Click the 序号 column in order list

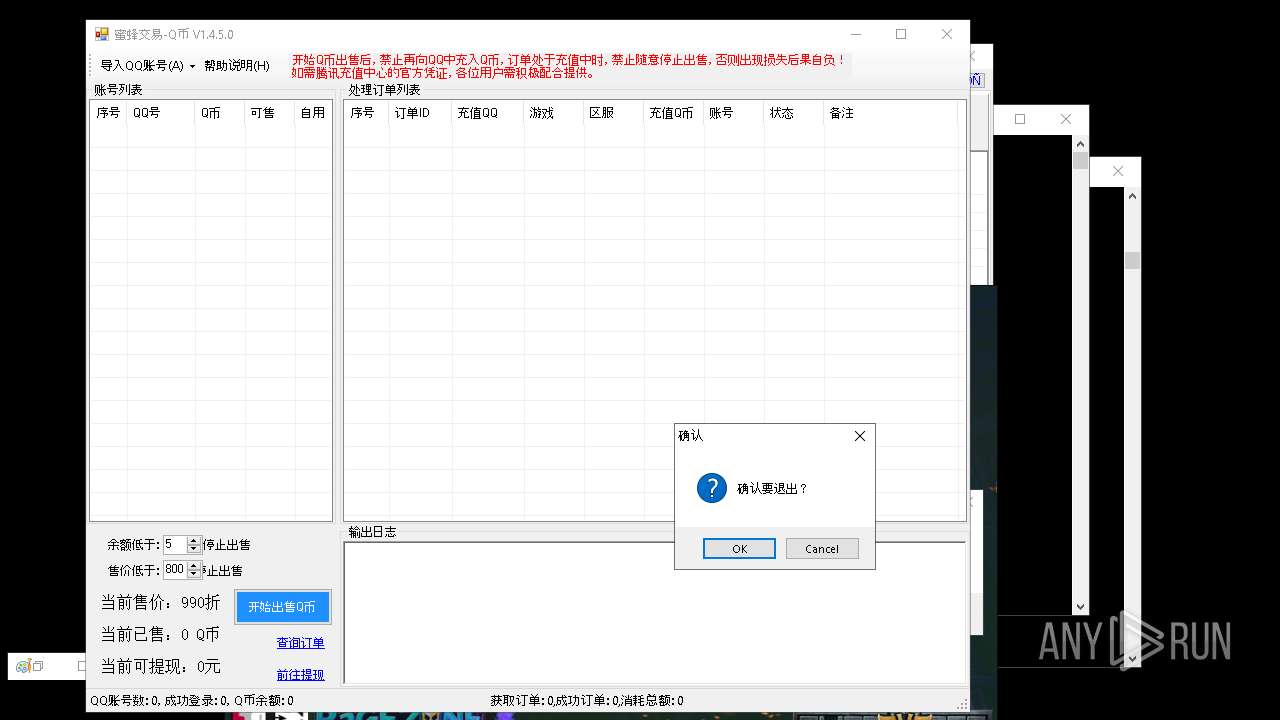point(366,113)
